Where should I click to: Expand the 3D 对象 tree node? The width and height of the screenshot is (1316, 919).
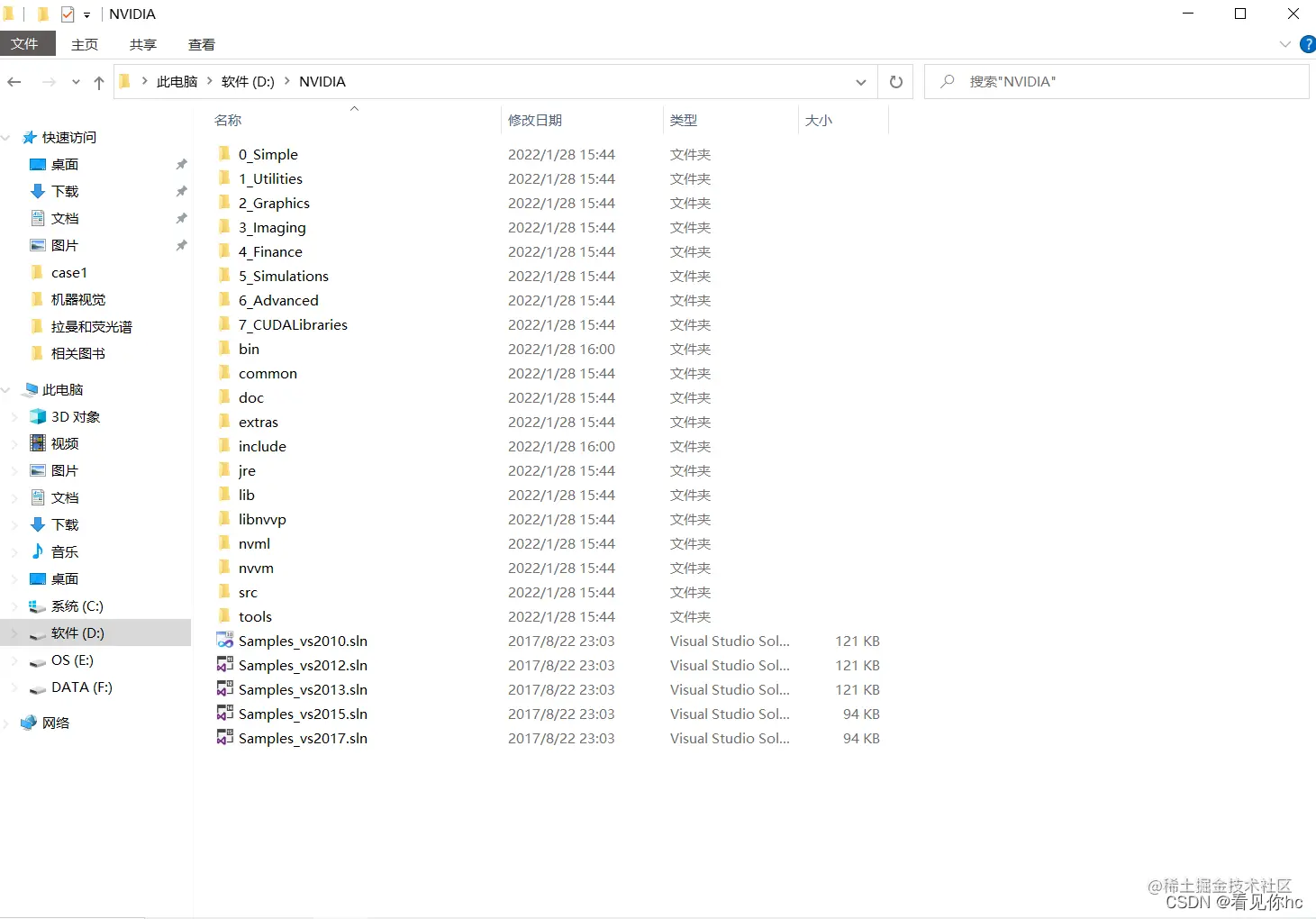(14, 417)
